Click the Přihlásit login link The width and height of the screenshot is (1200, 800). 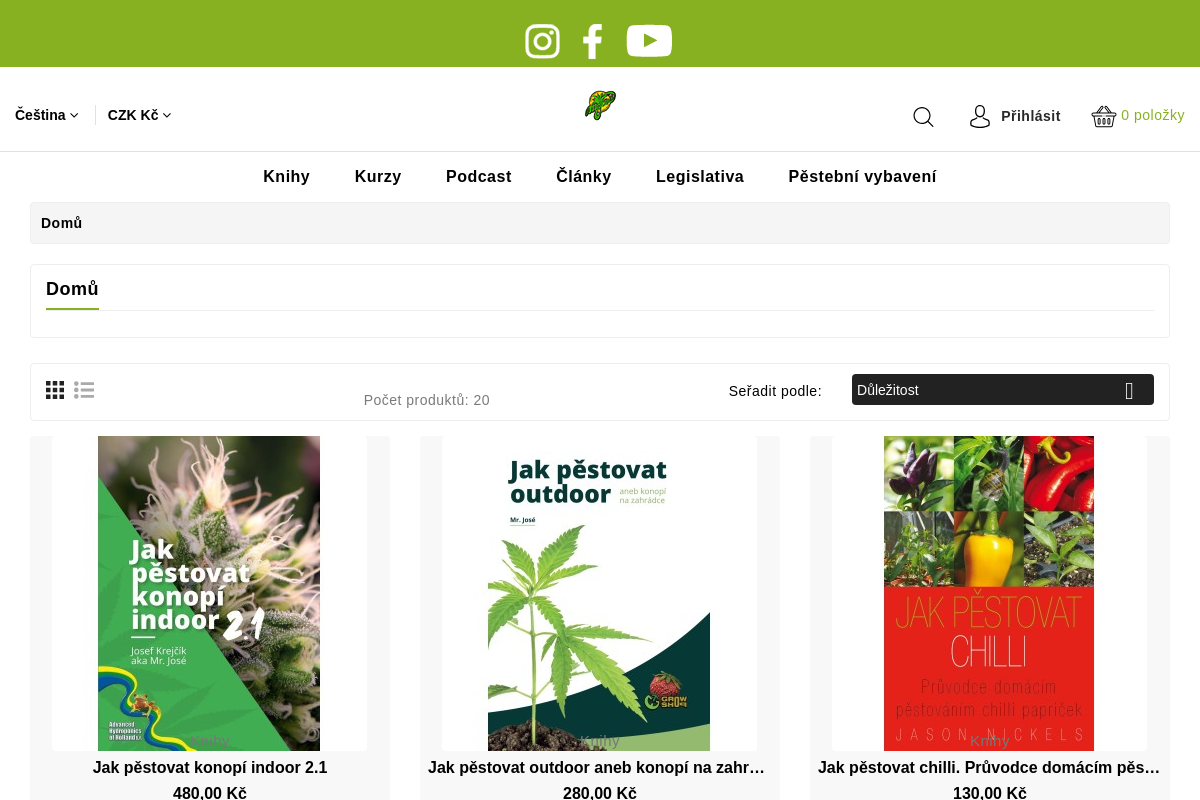(x=1031, y=116)
